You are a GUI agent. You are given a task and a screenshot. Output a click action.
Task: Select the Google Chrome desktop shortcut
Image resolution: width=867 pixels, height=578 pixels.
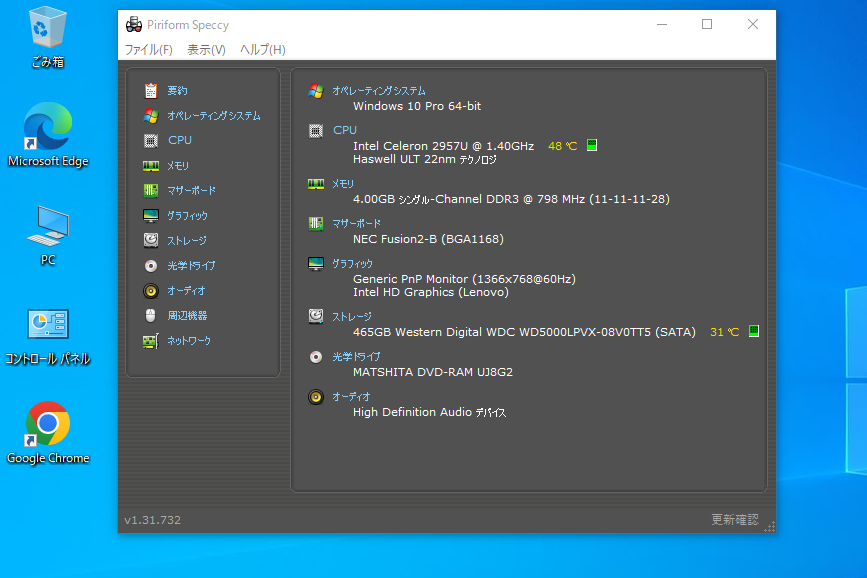[x=48, y=433]
